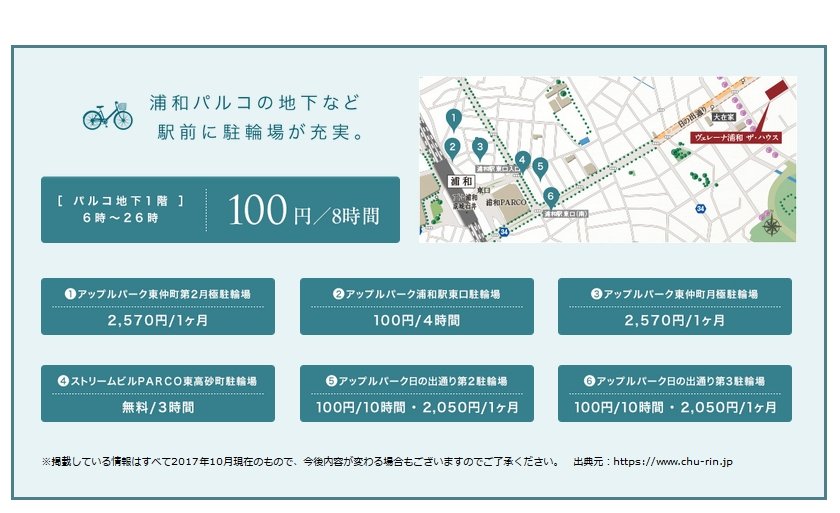Click the heading 浦和パルコの地下など
This screenshot has width=840, height=513.
(x=254, y=102)
